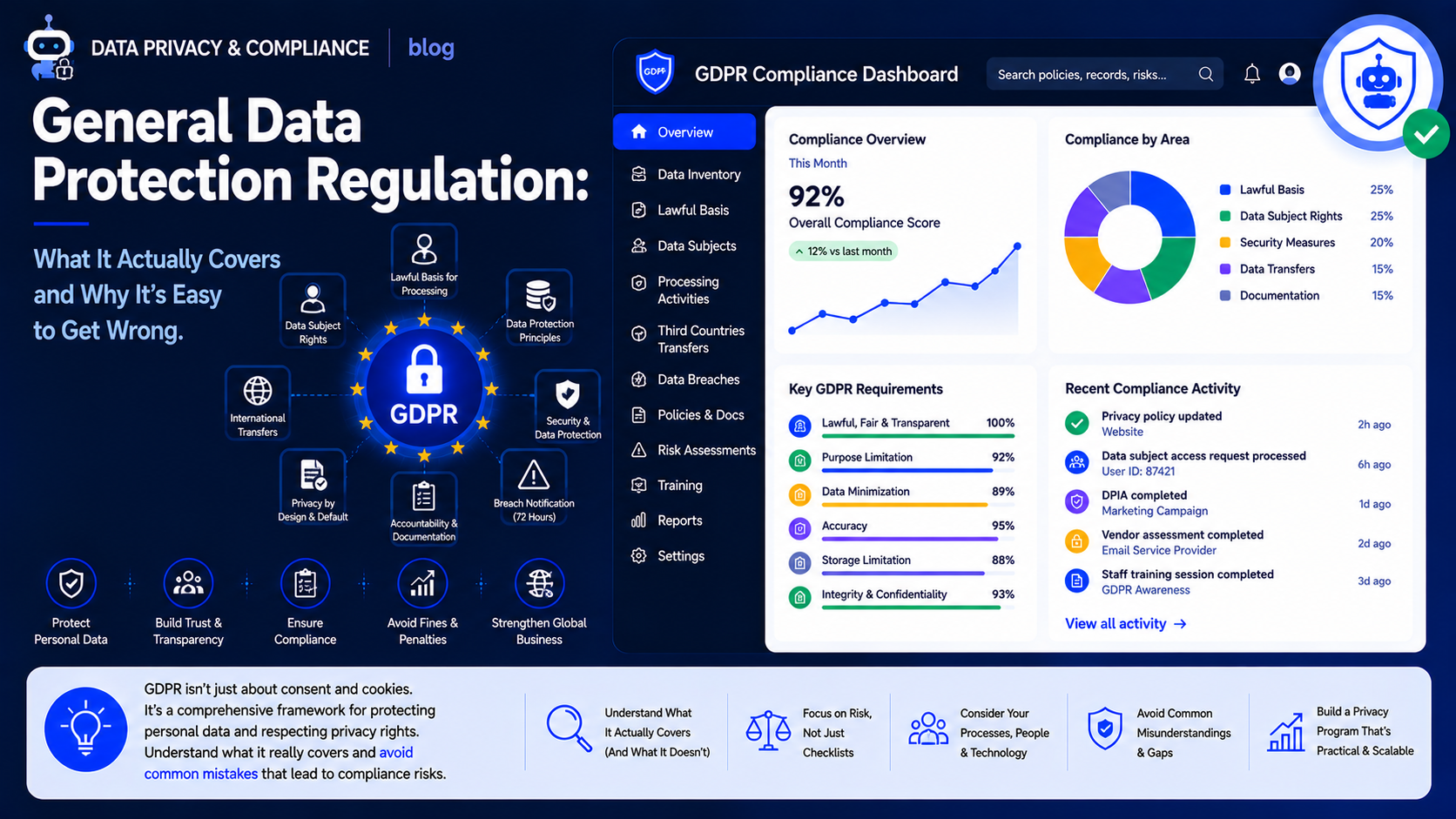The height and width of the screenshot is (819, 1456).
Task: Click the Strengthen Global Business globe icon
Action: coord(539,583)
